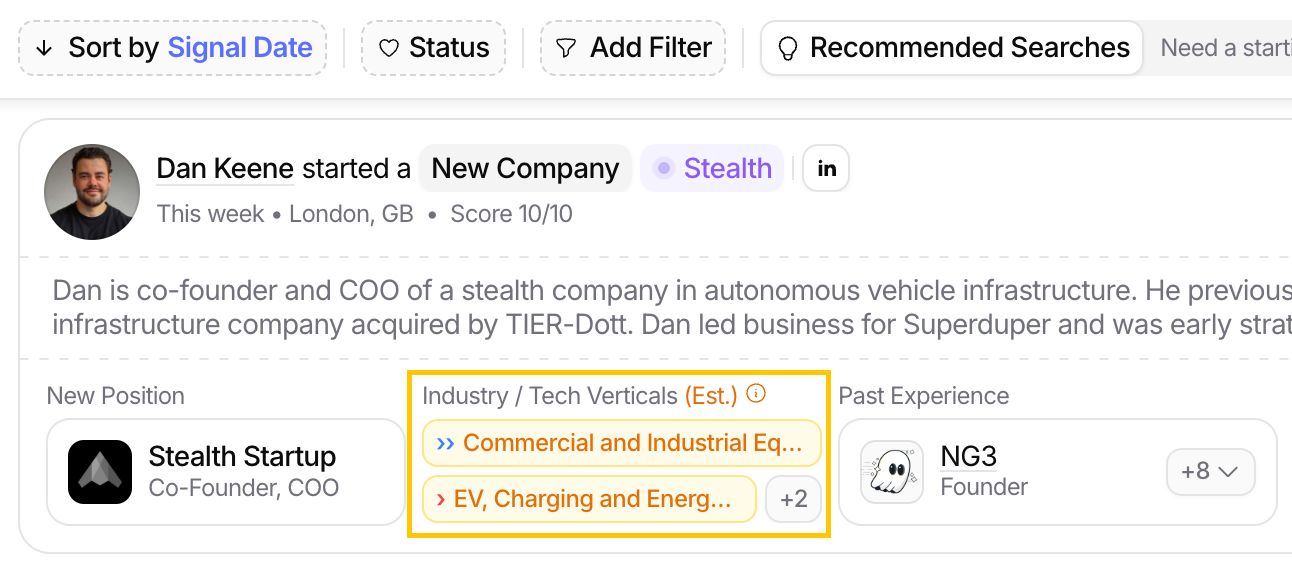Select the EV, Charging and Energy tag
1292x572 pixels.
click(589, 499)
